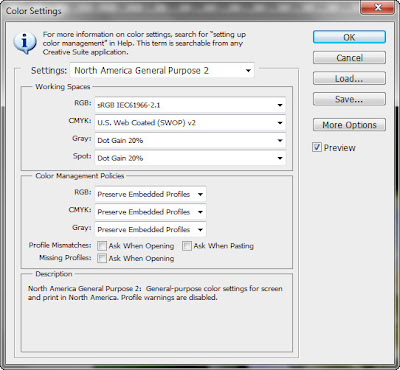Close the Color Settings window
This screenshot has height=370, width=400.
[378, 7]
